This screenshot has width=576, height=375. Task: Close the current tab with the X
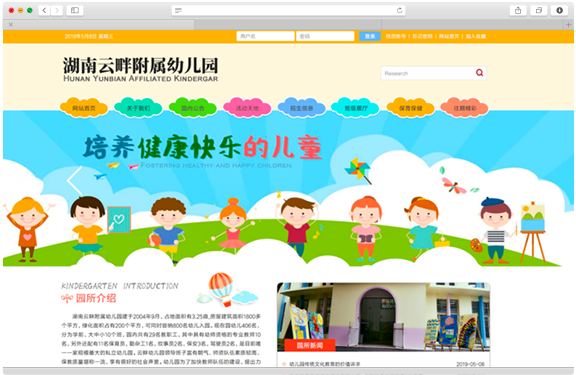[11, 25]
